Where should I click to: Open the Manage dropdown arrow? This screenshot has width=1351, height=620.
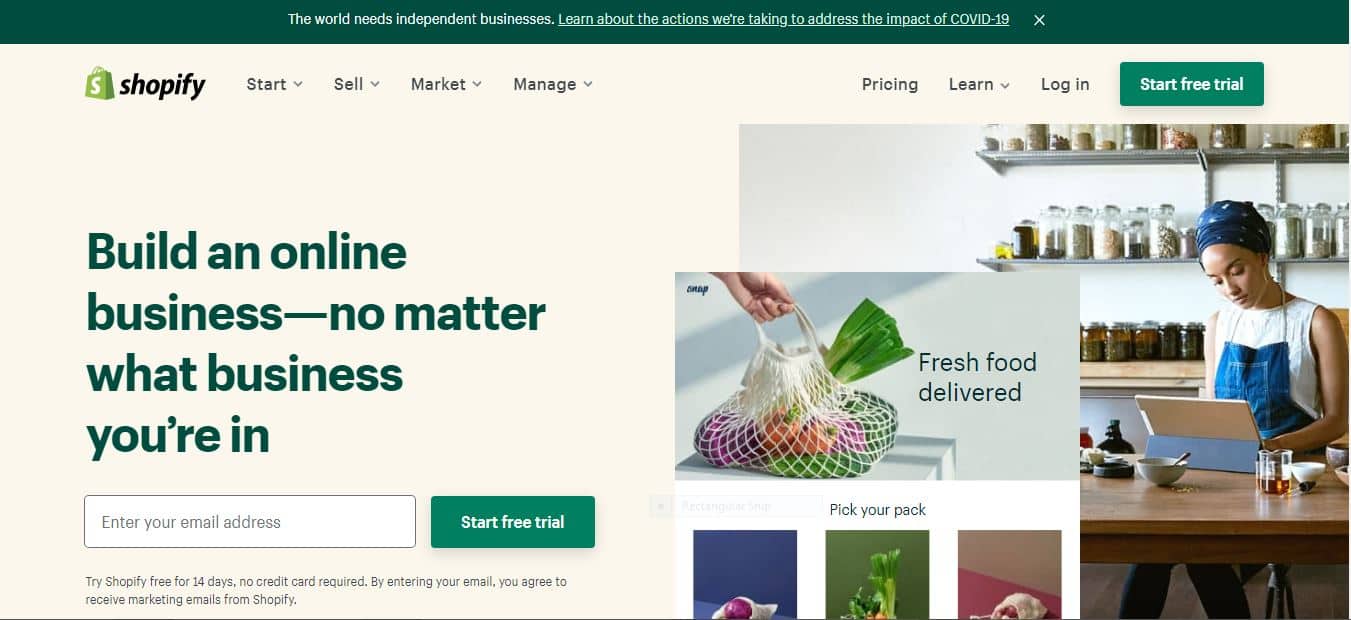pos(588,85)
